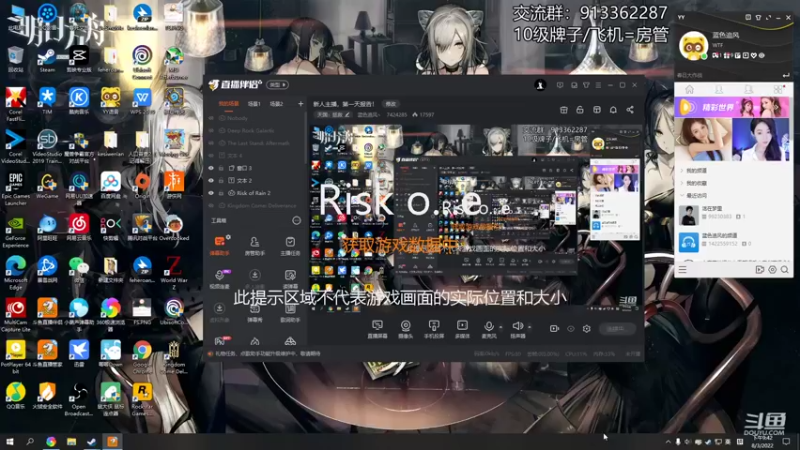
Task: Open 主播任务 streamer tasks tool
Action: 290,245
